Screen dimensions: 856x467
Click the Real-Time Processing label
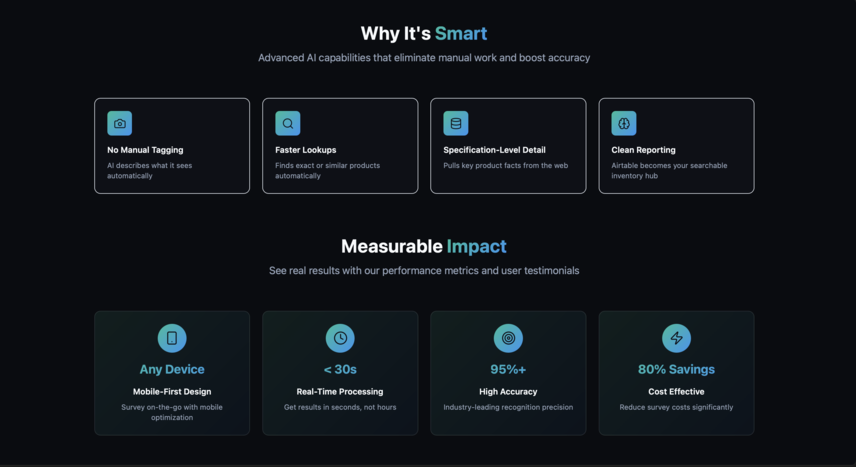340,392
